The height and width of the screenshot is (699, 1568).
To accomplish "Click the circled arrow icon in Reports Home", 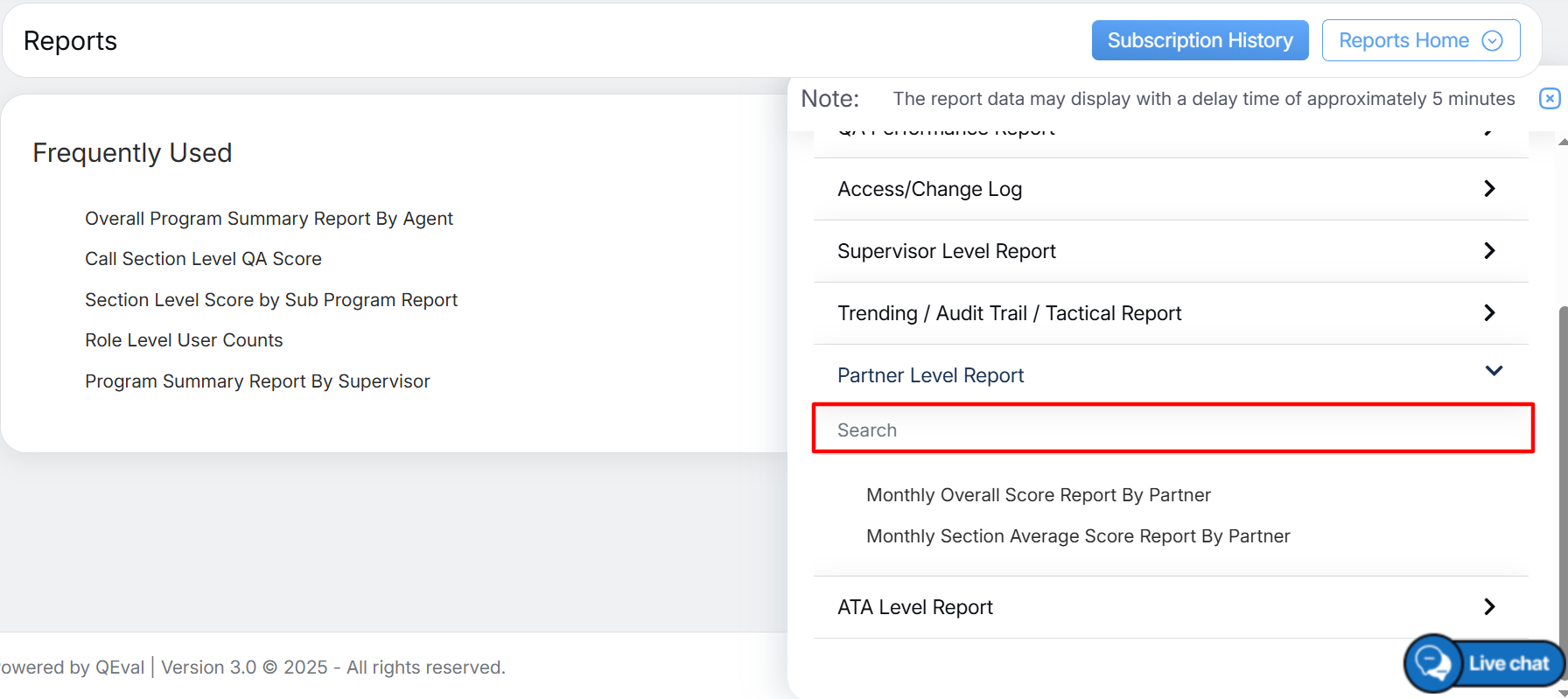I will point(1492,41).
